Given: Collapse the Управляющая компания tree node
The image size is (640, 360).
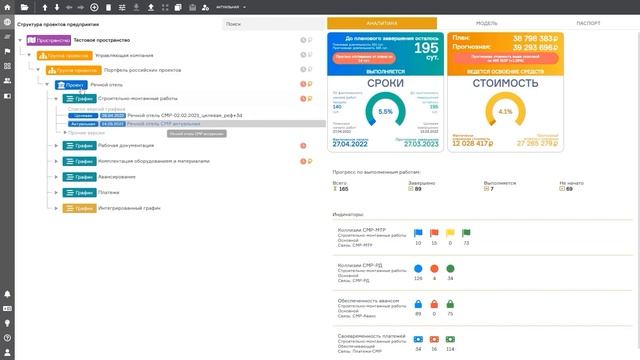Looking at the screenshot, I should pos(29,55).
